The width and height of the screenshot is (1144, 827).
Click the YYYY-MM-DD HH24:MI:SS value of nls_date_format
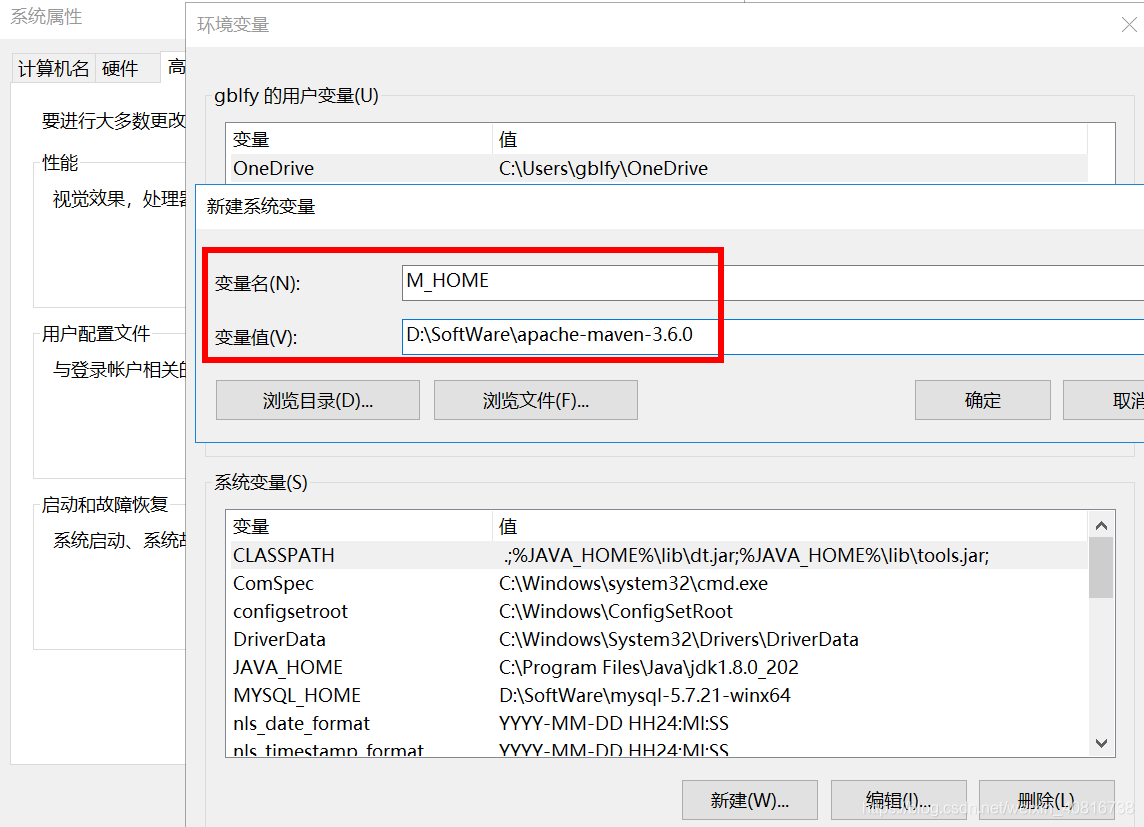click(x=614, y=723)
